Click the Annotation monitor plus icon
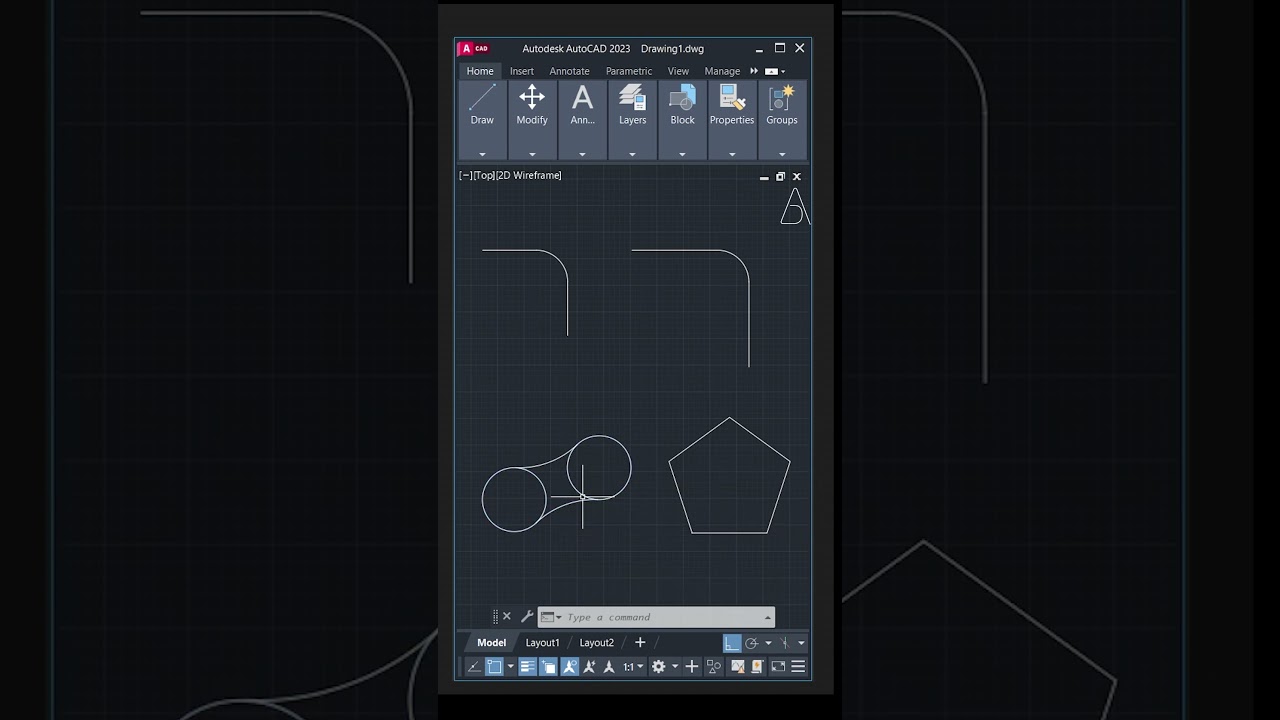The image size is (1280, 720). click(x=691, y=667)
